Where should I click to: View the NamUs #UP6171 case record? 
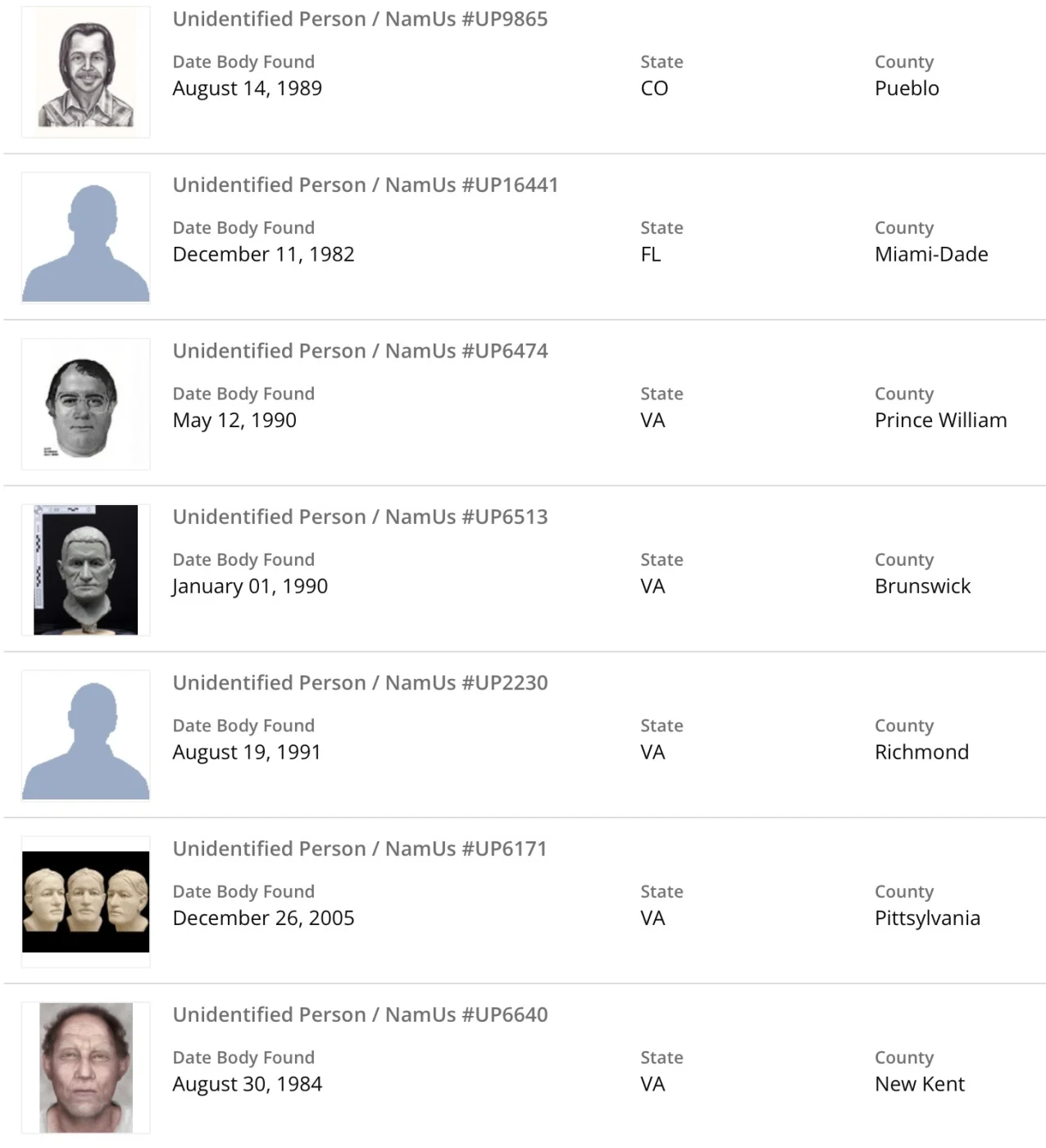click(x=359, y=849)
